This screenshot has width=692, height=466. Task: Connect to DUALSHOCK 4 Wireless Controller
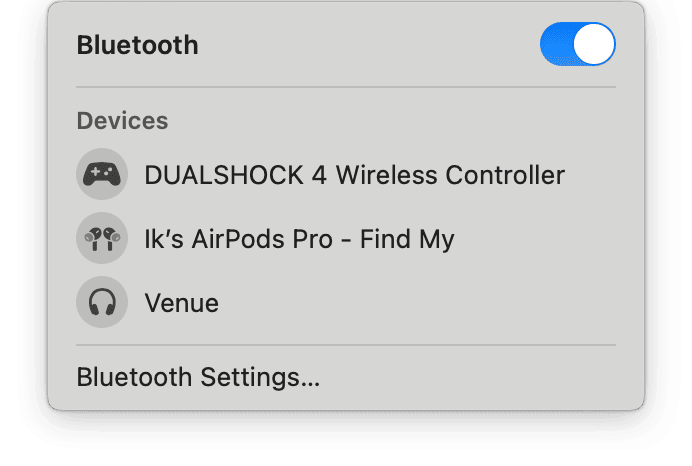354,175
